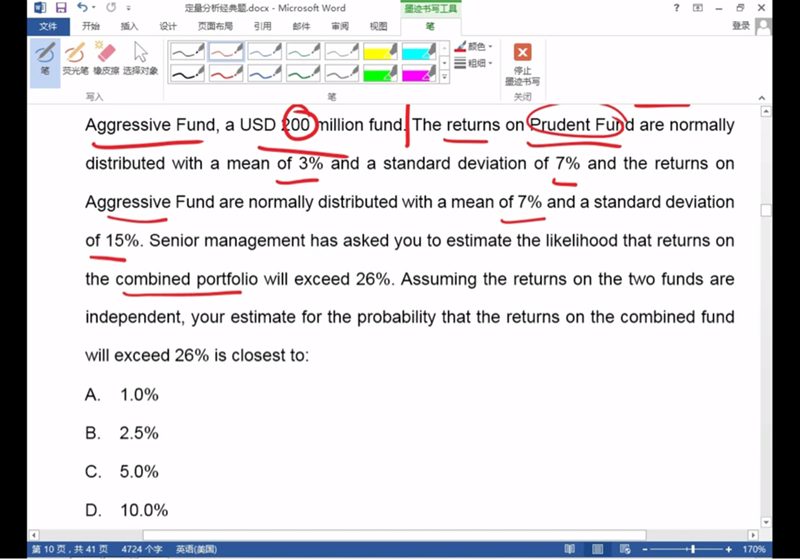Switch to the Insert (插入) tab
This screenshot has width=800, height=559.
point(129,26)
